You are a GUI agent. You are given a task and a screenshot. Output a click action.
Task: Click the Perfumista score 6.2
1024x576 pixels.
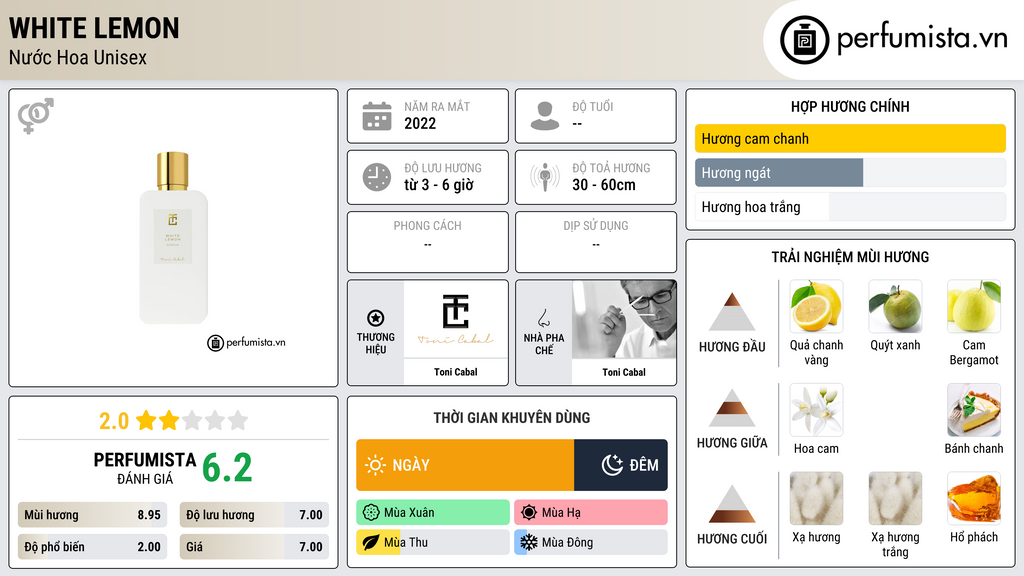pyautogui.click(x=227, y=468)
